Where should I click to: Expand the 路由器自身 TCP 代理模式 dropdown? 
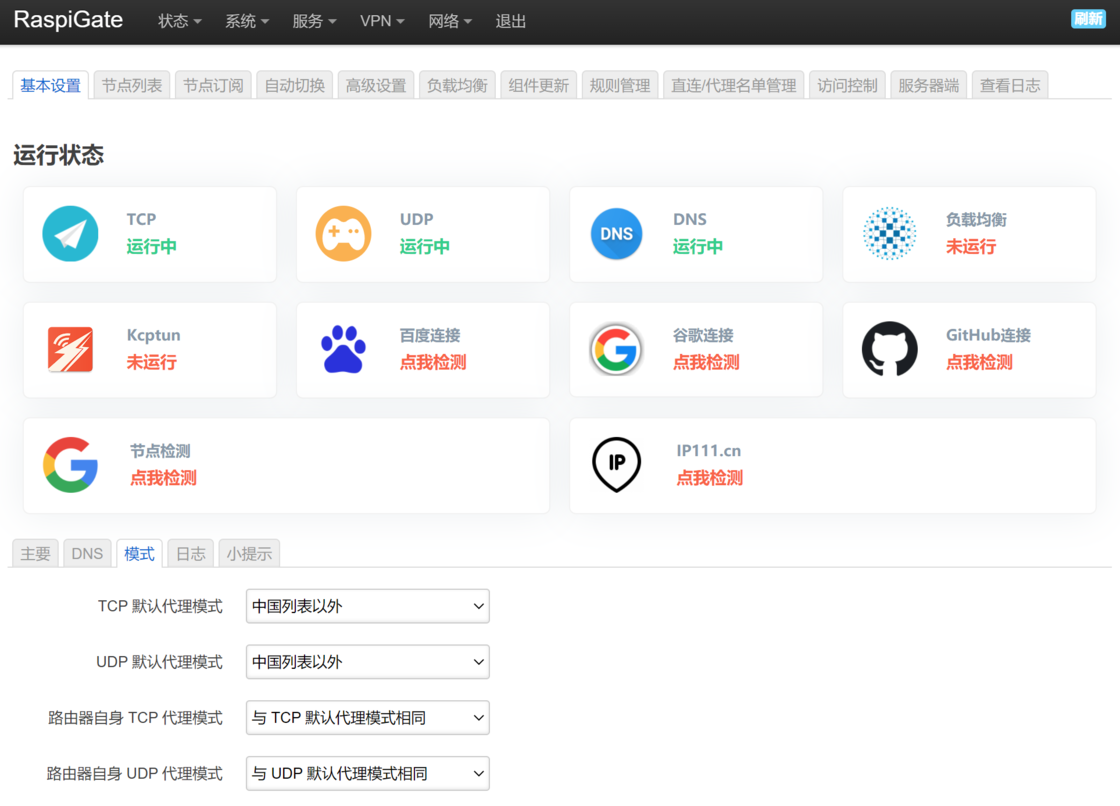367,718
